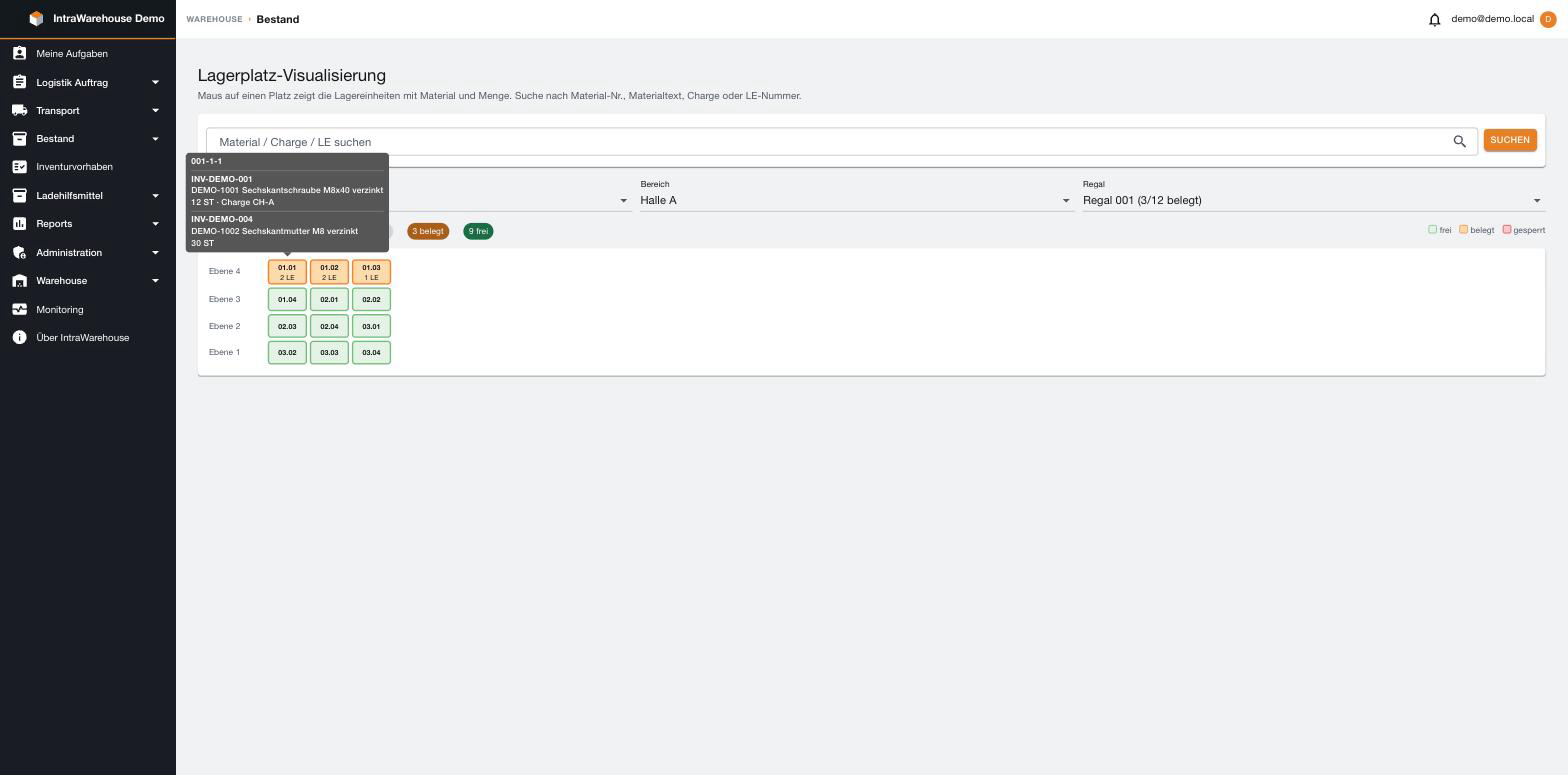
Task: Click the Meine Aufgaben sidebar icon
Action: click(19, 53)
